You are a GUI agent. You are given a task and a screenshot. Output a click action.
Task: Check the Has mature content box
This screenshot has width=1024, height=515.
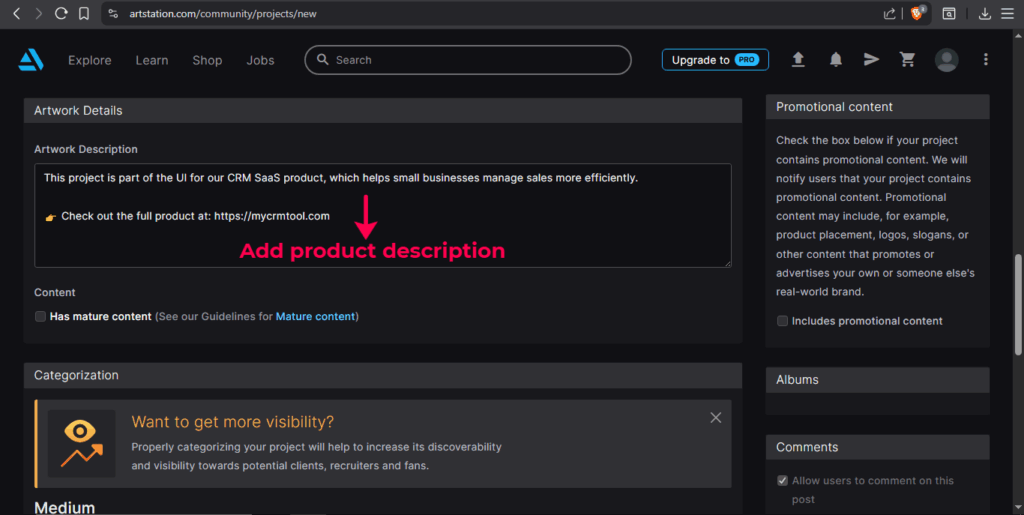click(40, 317)
